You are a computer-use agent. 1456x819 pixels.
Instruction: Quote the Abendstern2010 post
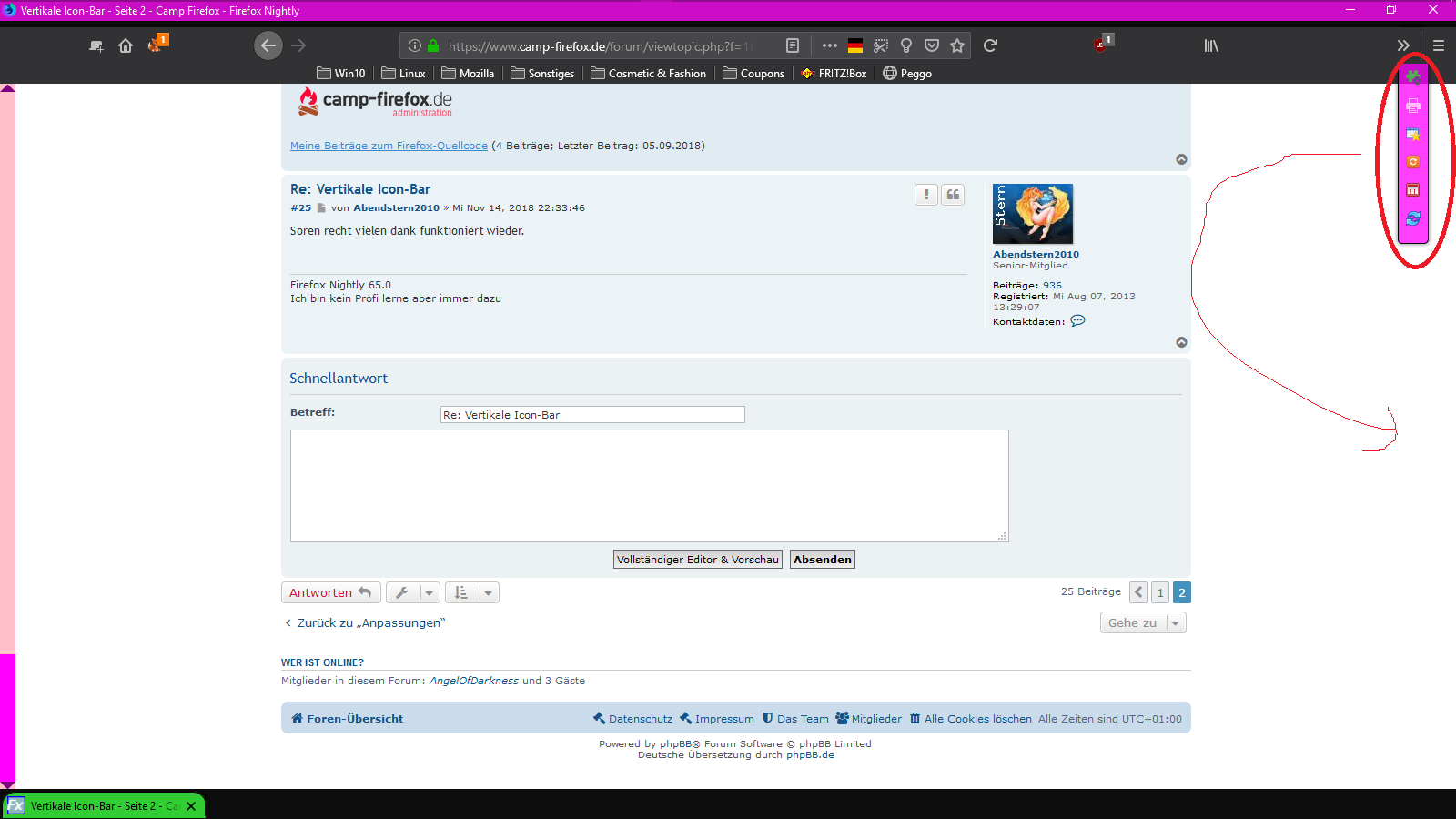pos(953,195)
